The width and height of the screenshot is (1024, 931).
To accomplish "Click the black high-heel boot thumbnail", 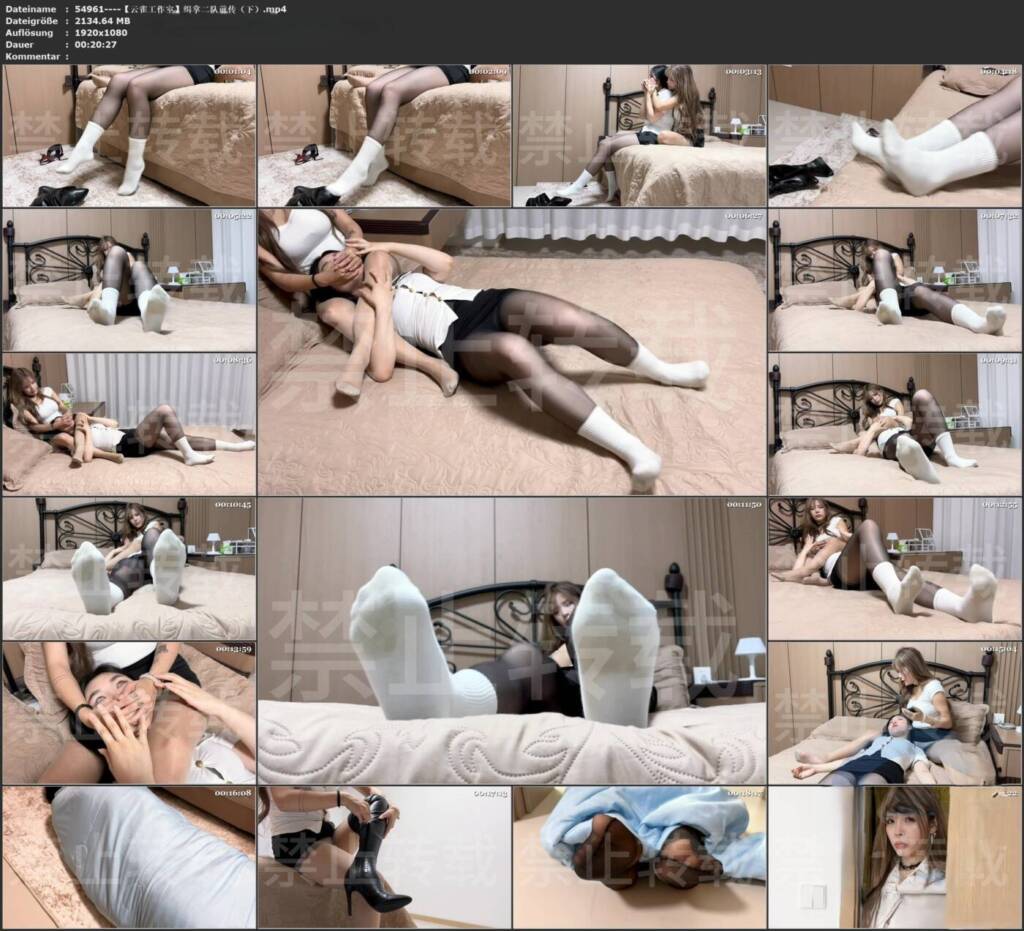I will [384, 858].
